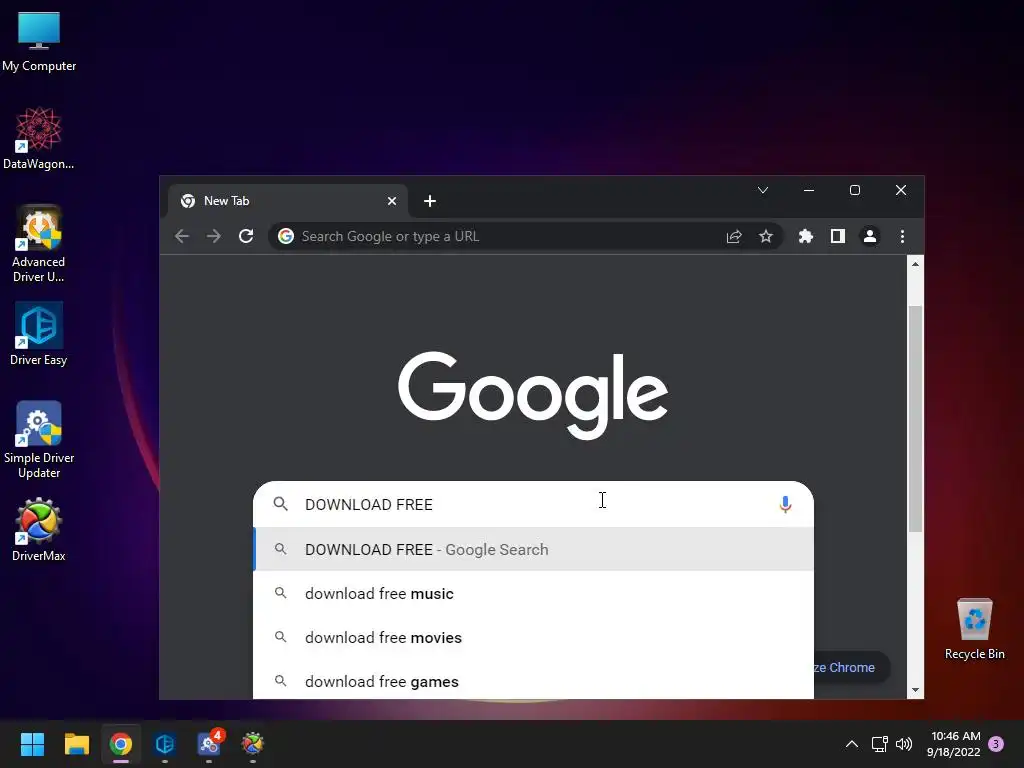Screen dimensions: 1024x768
Task: Switch to the New Tab tab
Action: point(287,201)
